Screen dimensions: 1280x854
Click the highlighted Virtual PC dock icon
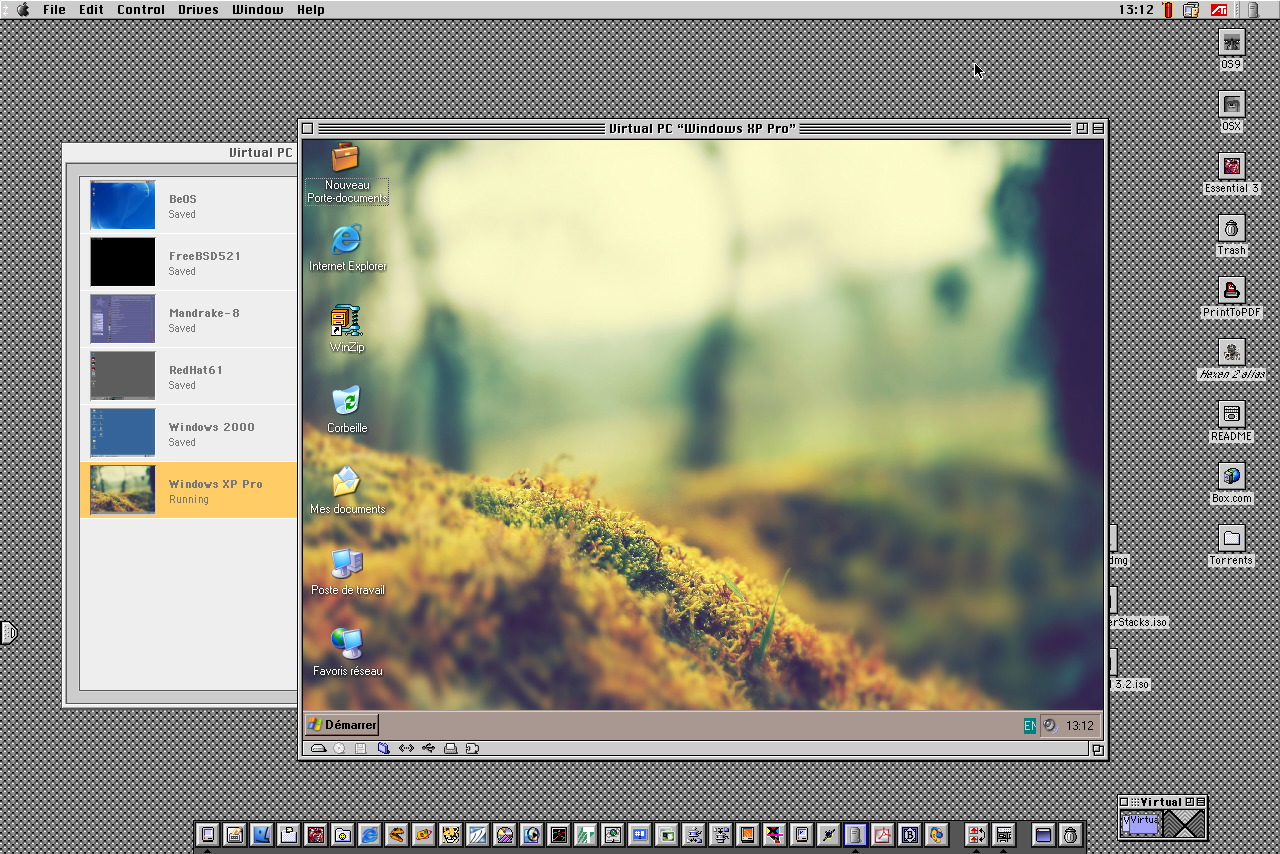pyautogui.click(x=855, y=834)
